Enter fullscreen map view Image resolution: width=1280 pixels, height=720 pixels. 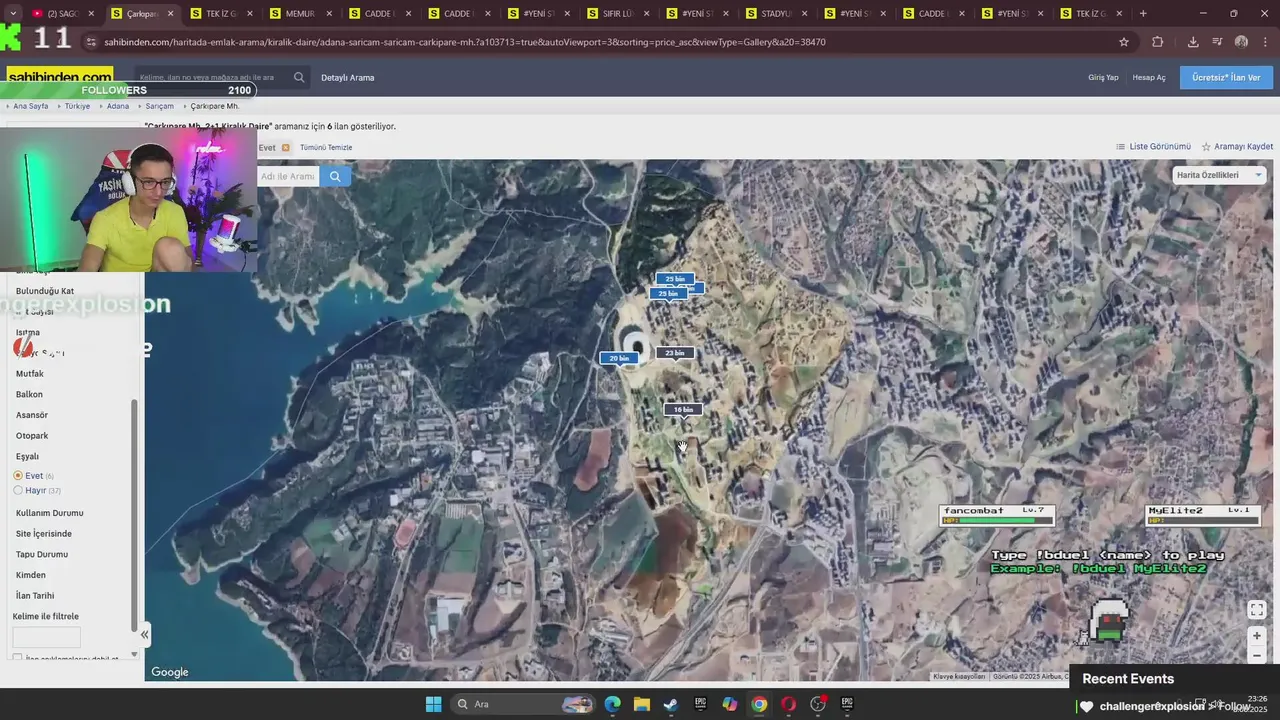(x=1257, y=610)
